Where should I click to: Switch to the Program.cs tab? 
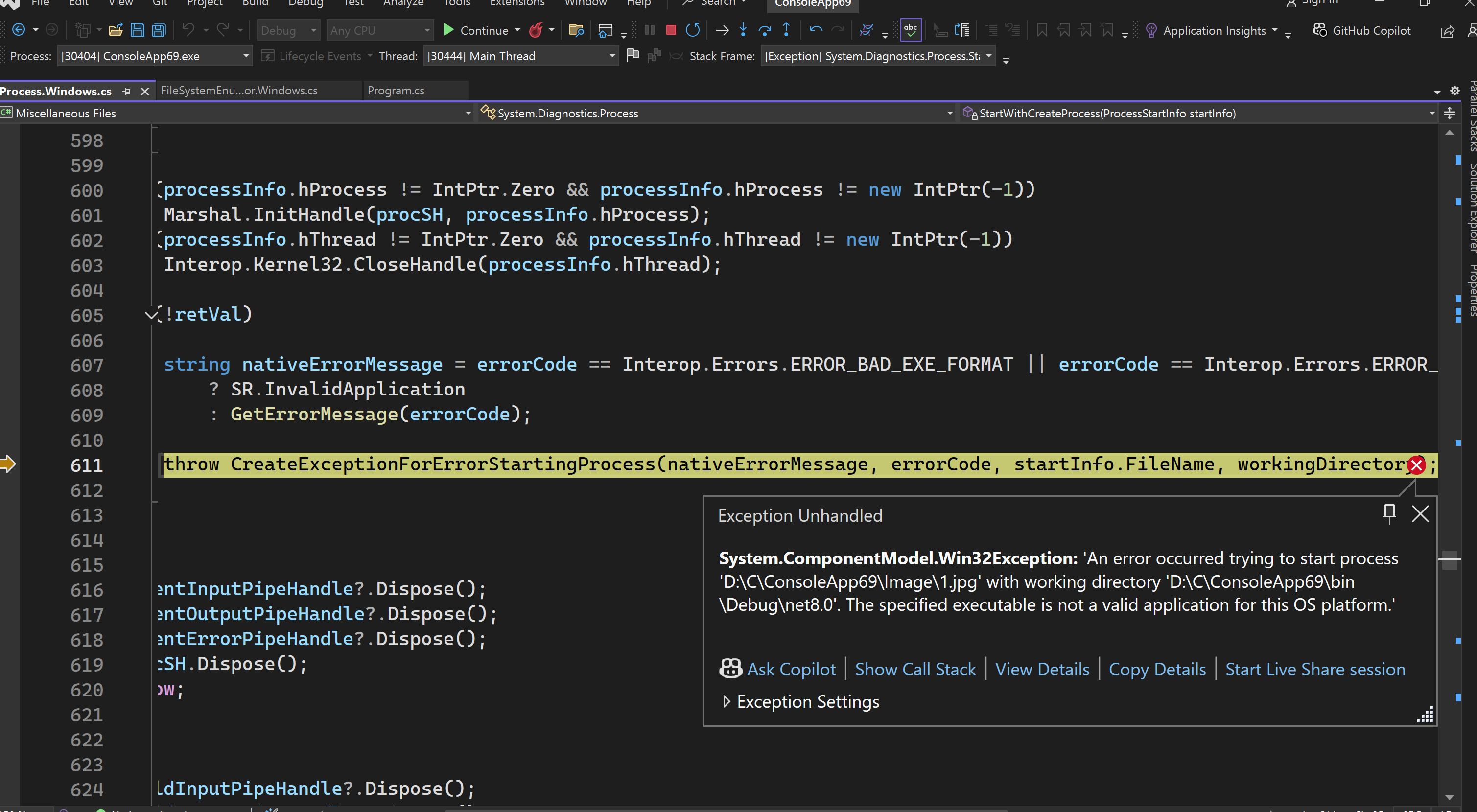[396, 91]
